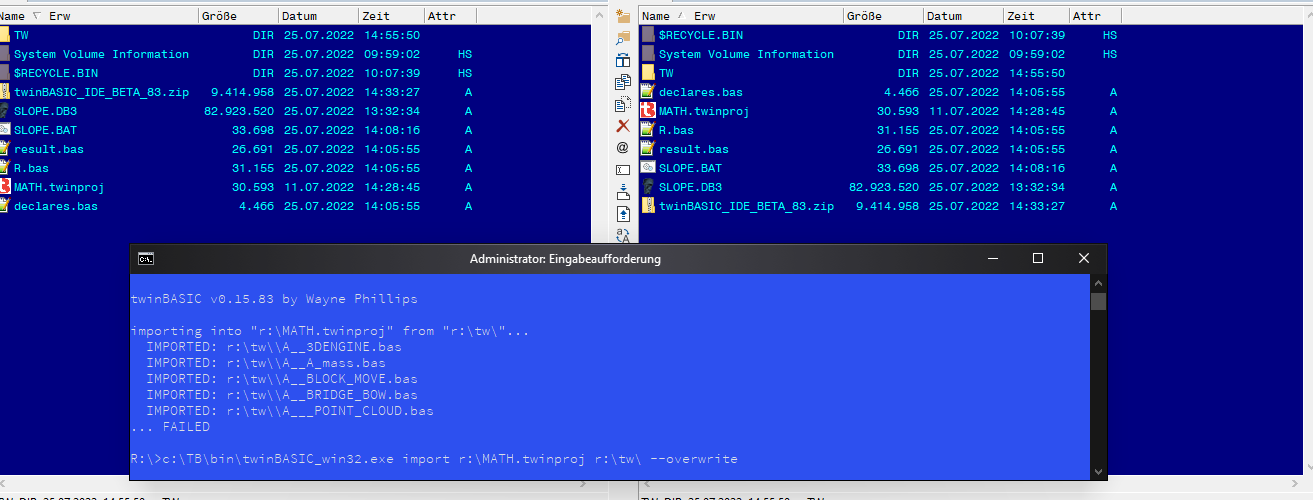Click the a/A case conversion icon
1313x500 pixels.
click(x=622, y=235)
